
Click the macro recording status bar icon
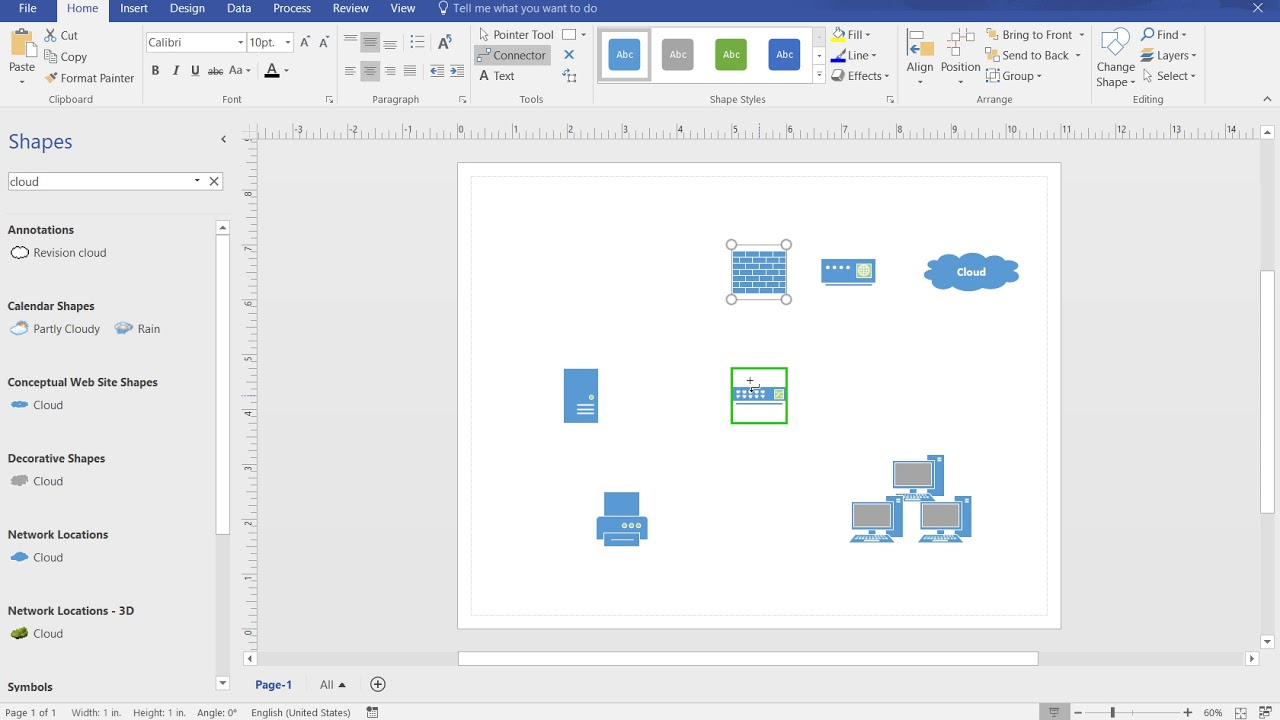[x=372, y=712]
